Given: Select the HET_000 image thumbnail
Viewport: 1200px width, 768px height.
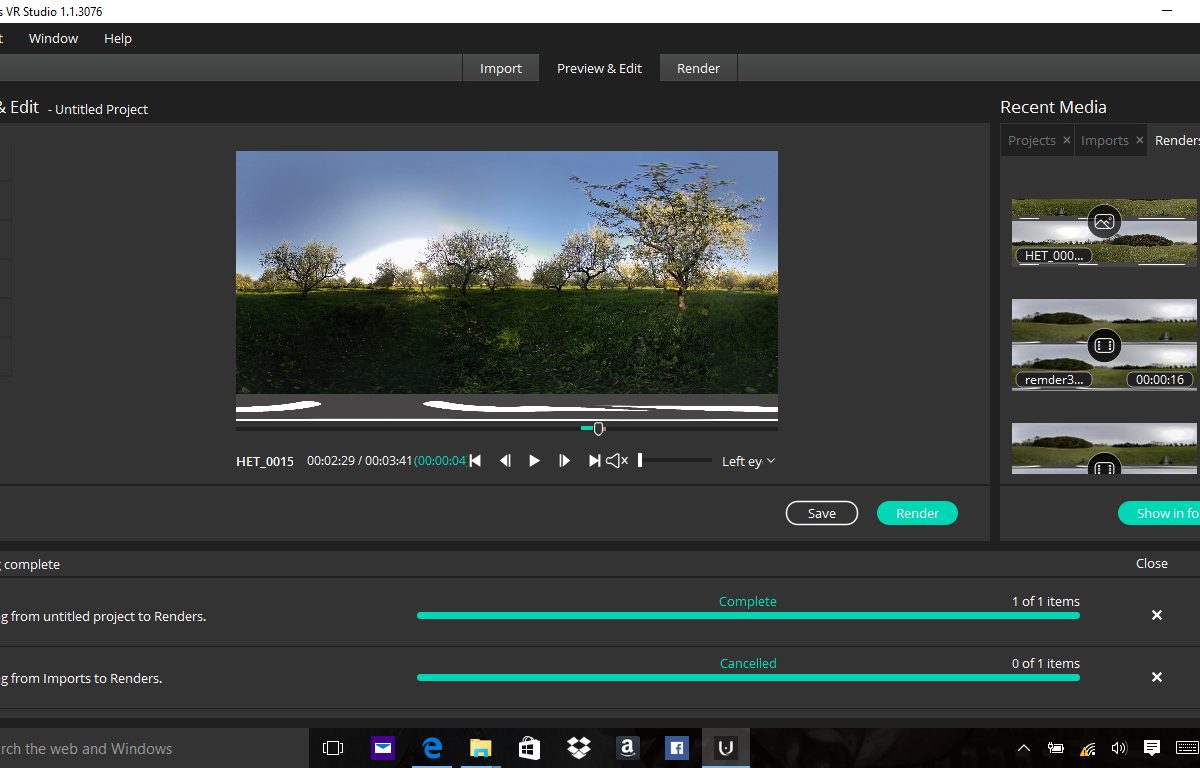Looking at the screenshot, I should point(1104,232).
